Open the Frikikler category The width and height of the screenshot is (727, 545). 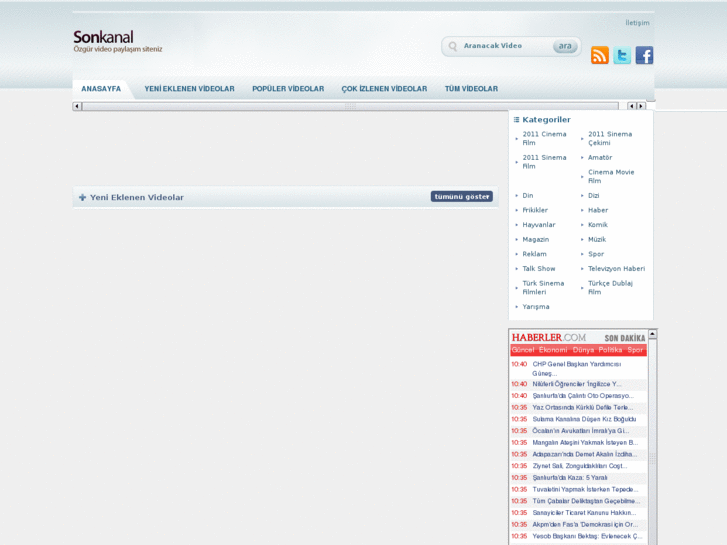coord(535,210)
